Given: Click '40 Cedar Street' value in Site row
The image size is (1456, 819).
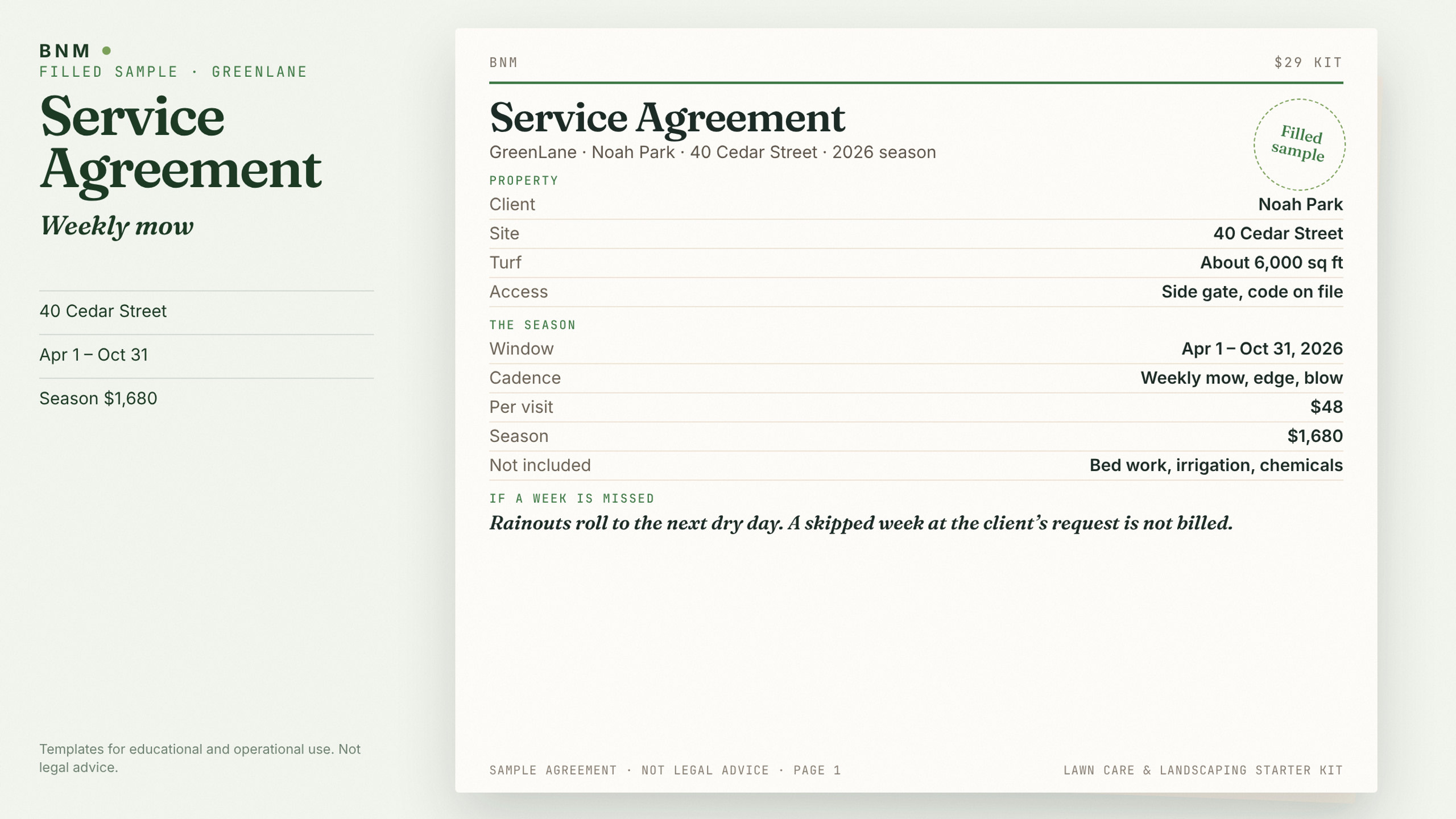Looking at the screenshot, I should click(x=1278, y=233).
